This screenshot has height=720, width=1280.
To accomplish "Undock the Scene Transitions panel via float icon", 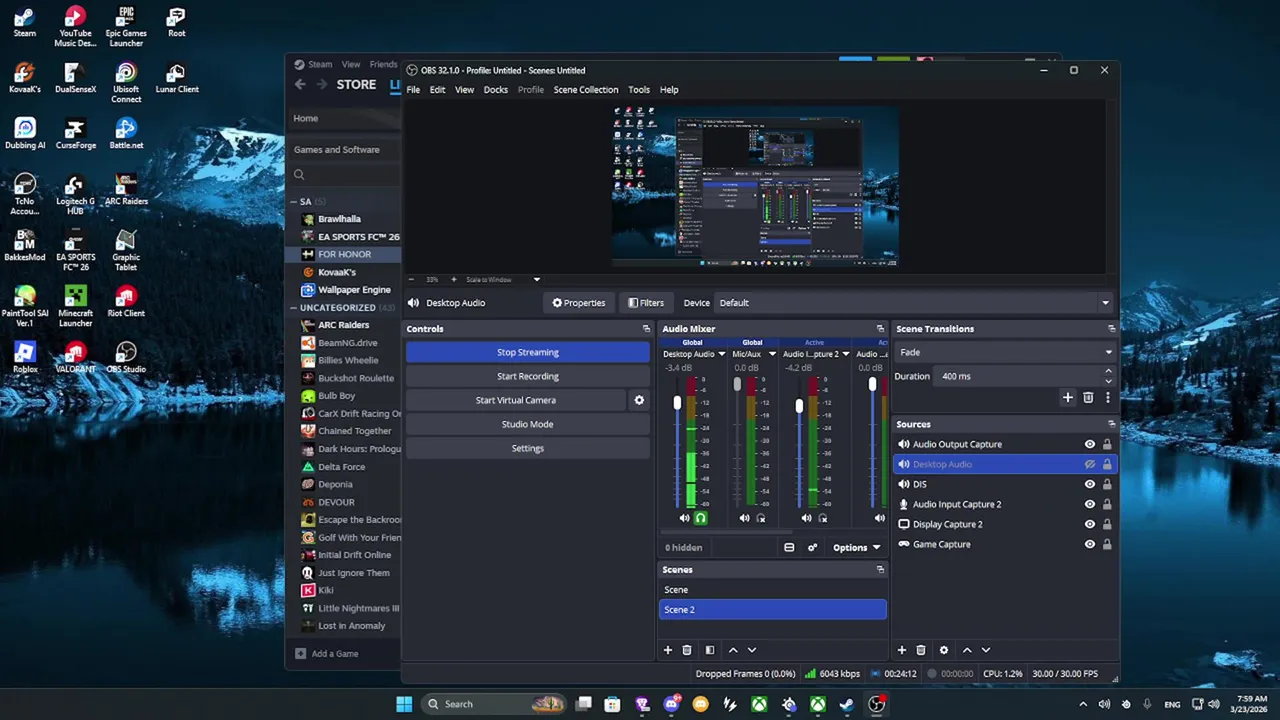I will tap(1111, 329).
